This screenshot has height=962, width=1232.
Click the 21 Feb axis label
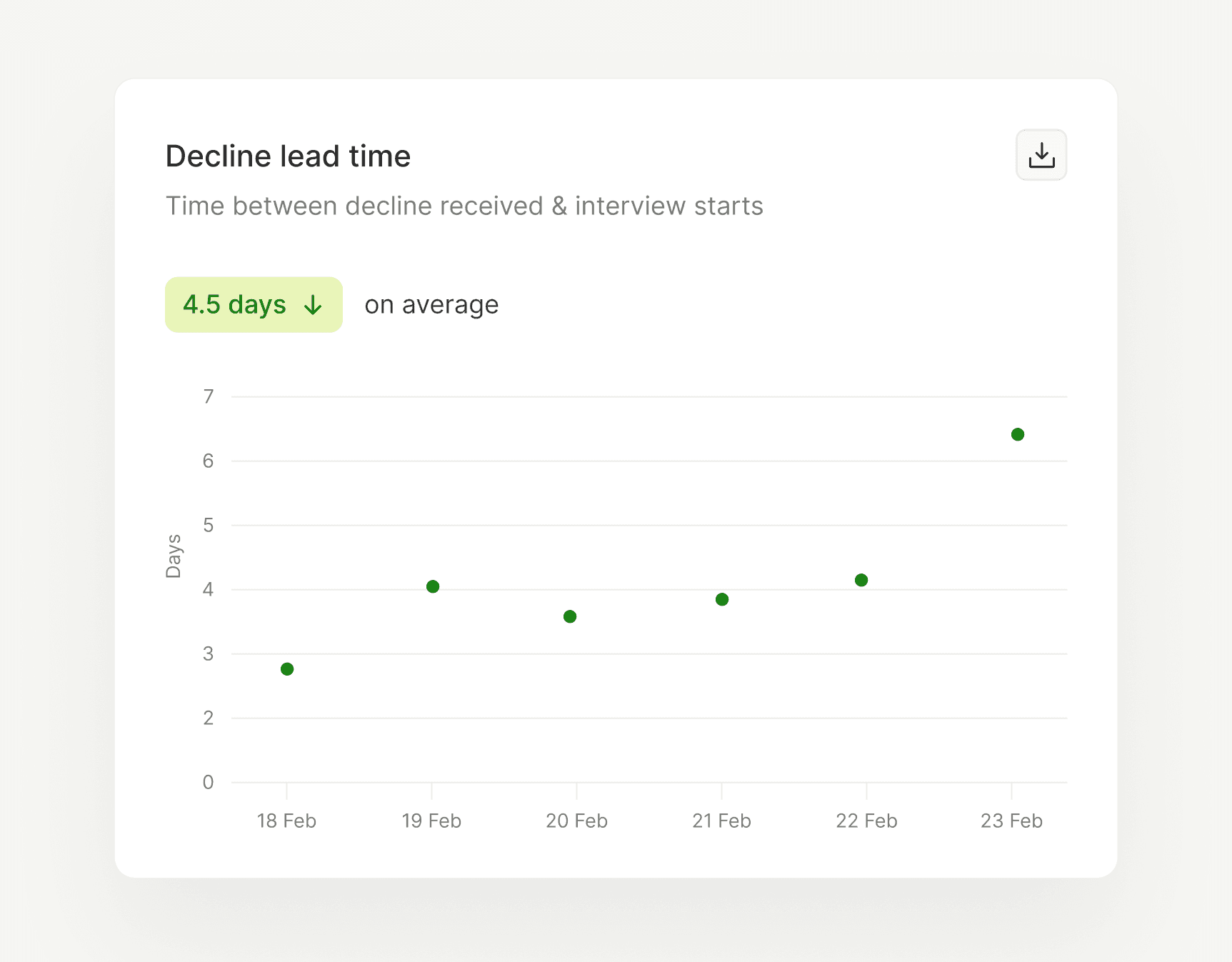tap(721, 821)
